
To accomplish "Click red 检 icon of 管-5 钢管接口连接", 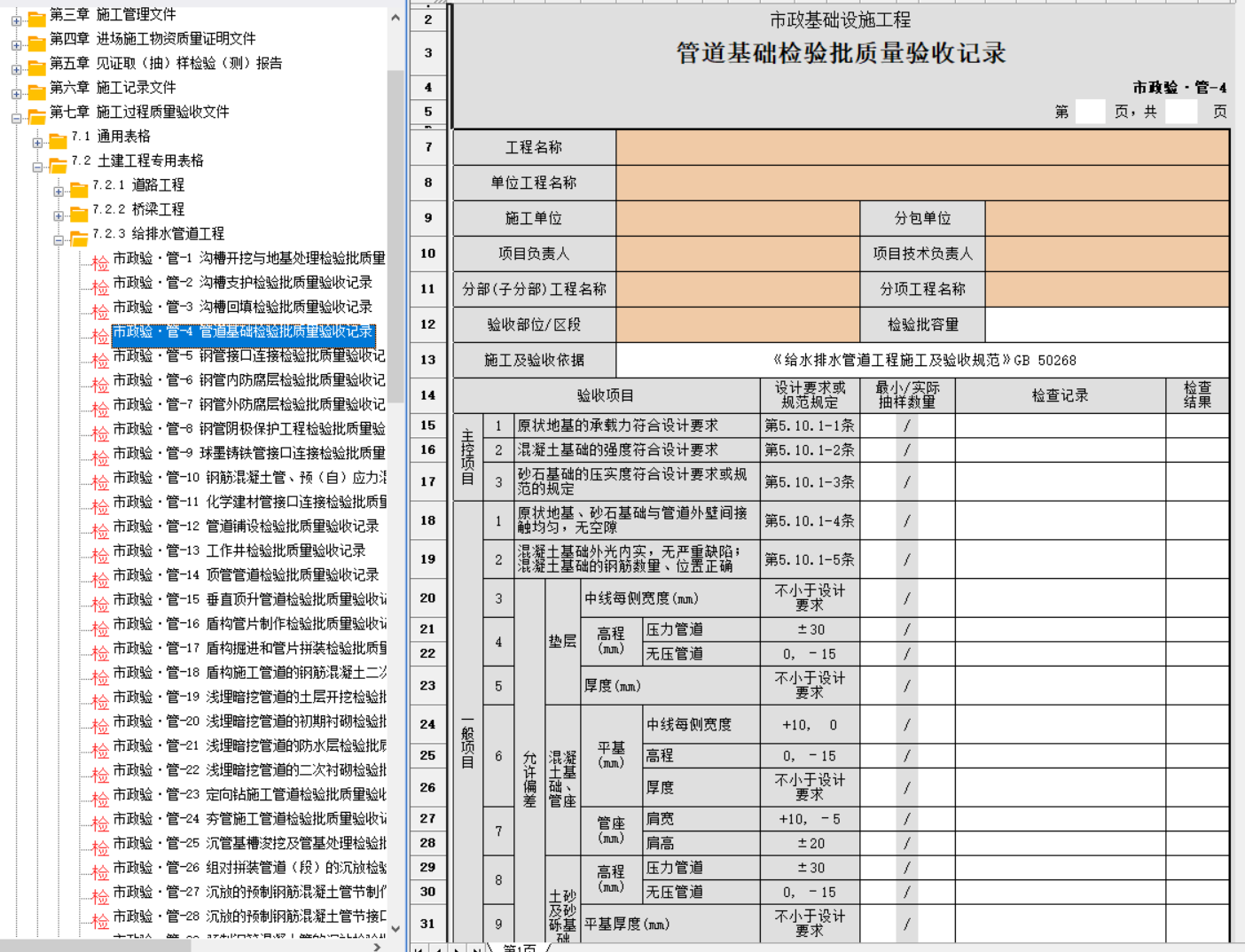I will point(100,360).
